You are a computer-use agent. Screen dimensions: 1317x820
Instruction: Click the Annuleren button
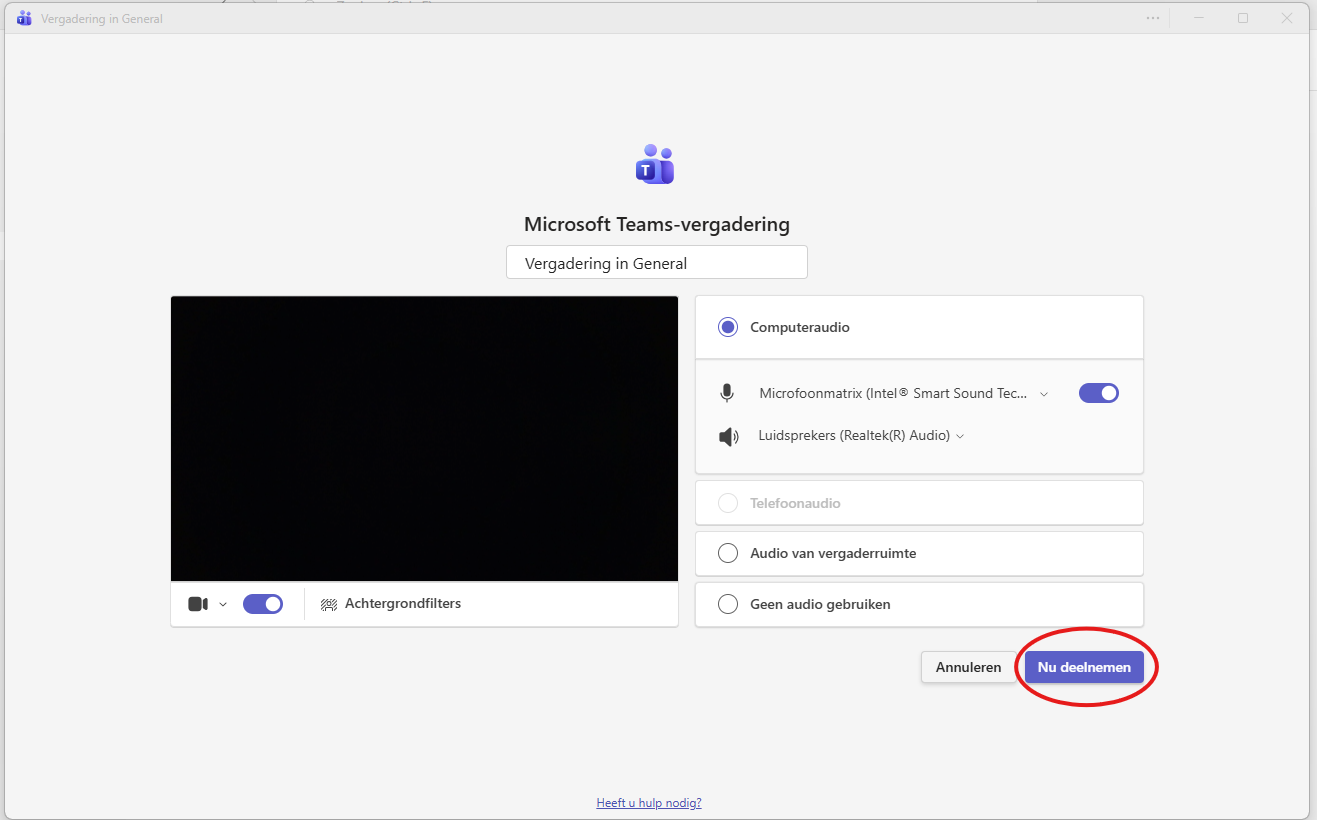(x=968, y=667)
